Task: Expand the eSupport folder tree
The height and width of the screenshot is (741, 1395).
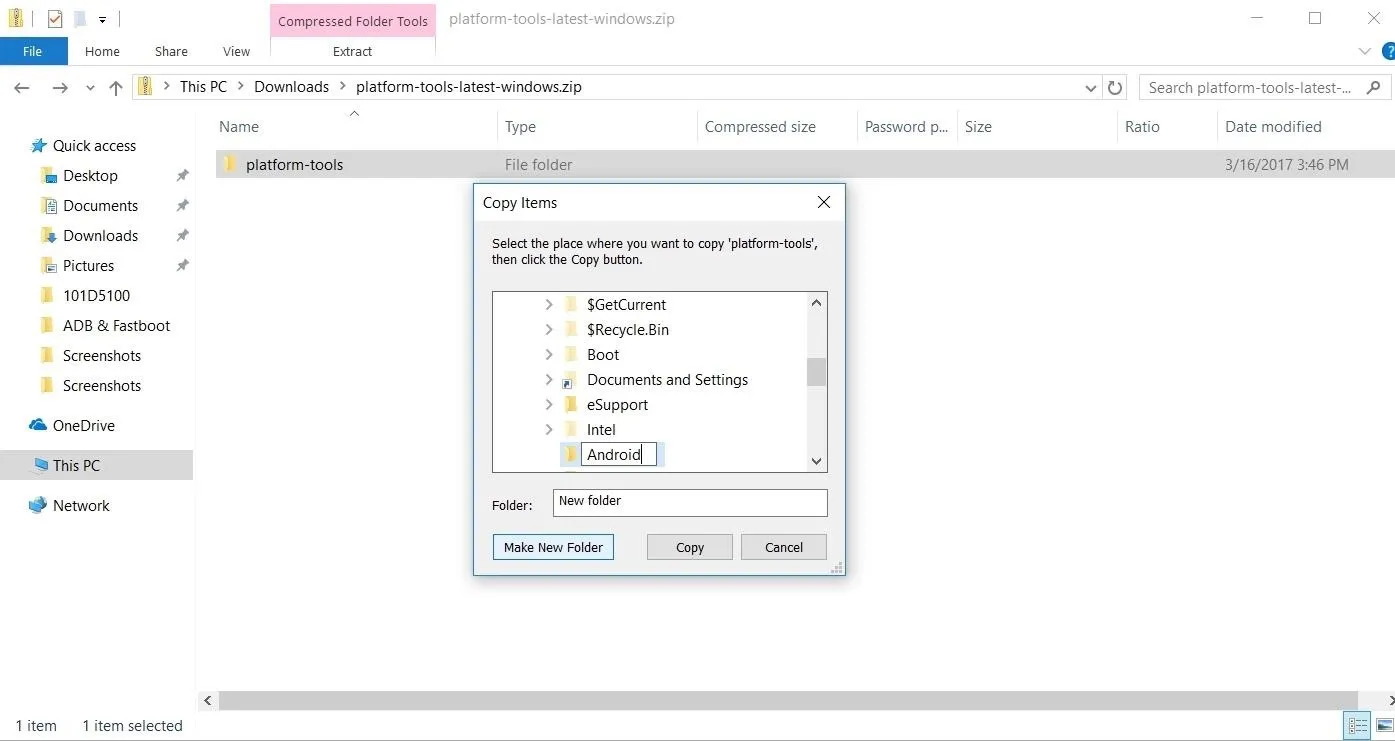Action: [548, 404]
